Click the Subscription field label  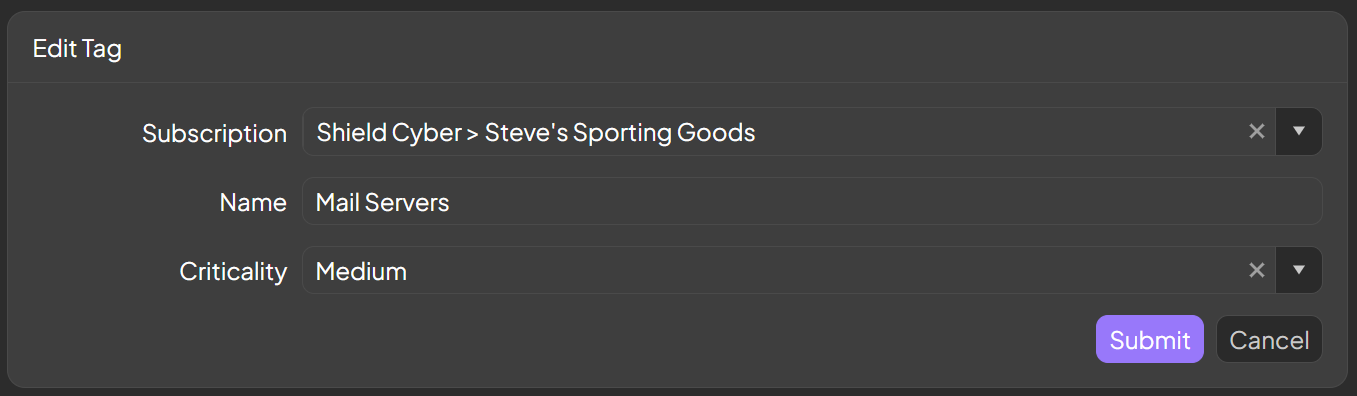click(215, 133)
